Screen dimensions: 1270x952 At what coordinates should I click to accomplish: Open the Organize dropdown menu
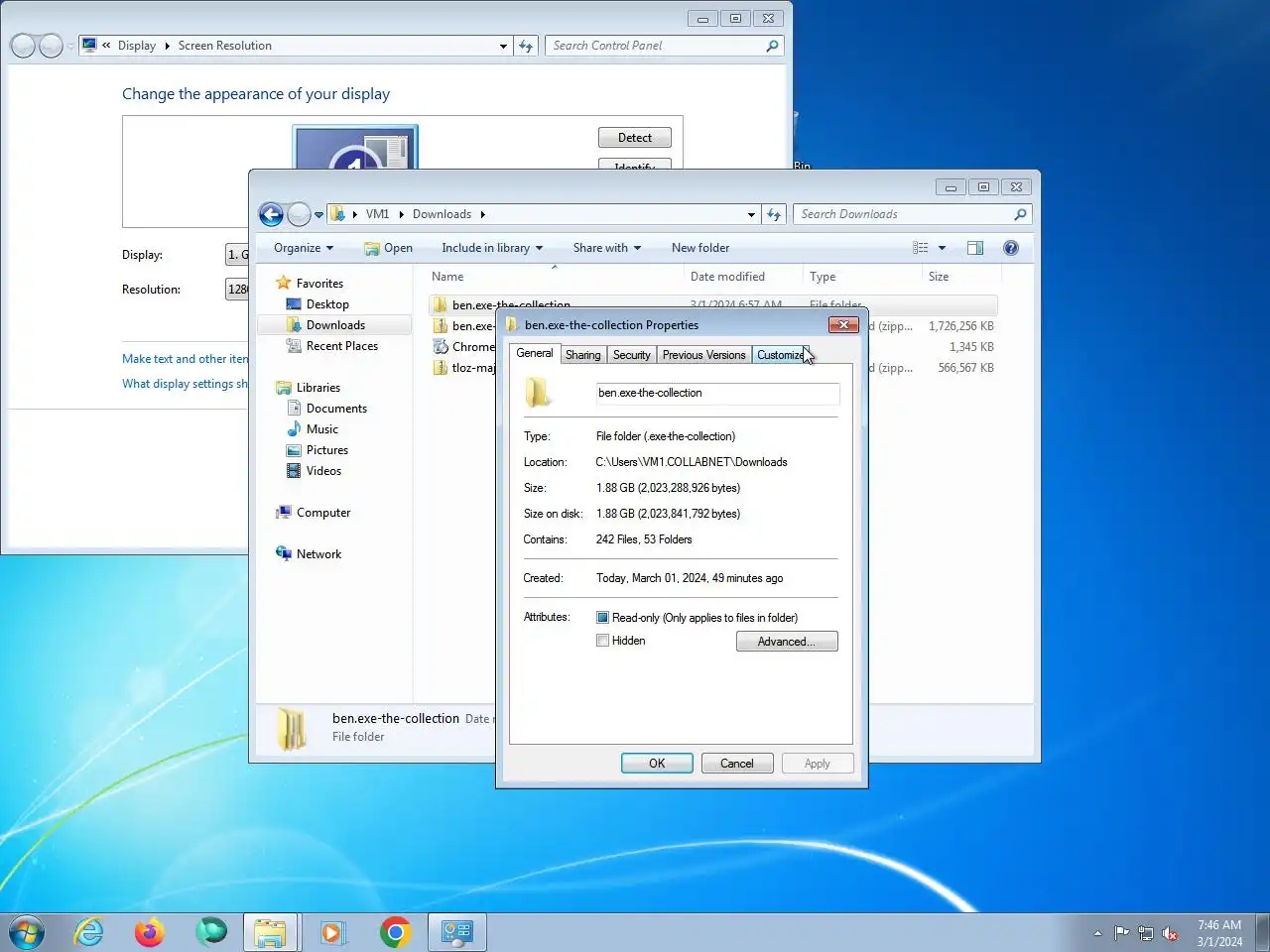tap(304, 248)
